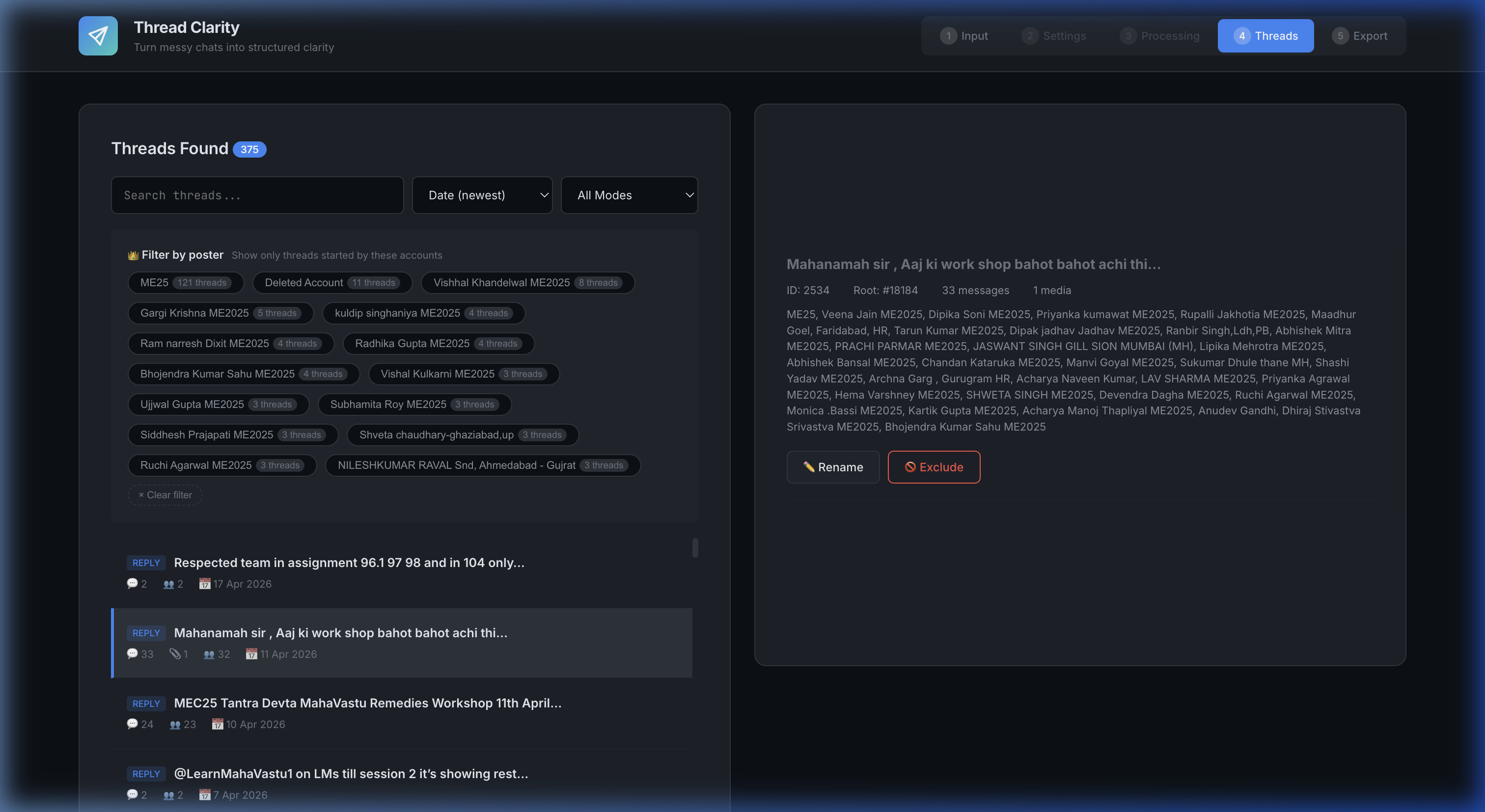Click the participants icon showing 32 viewers

(x=208, y=654)
